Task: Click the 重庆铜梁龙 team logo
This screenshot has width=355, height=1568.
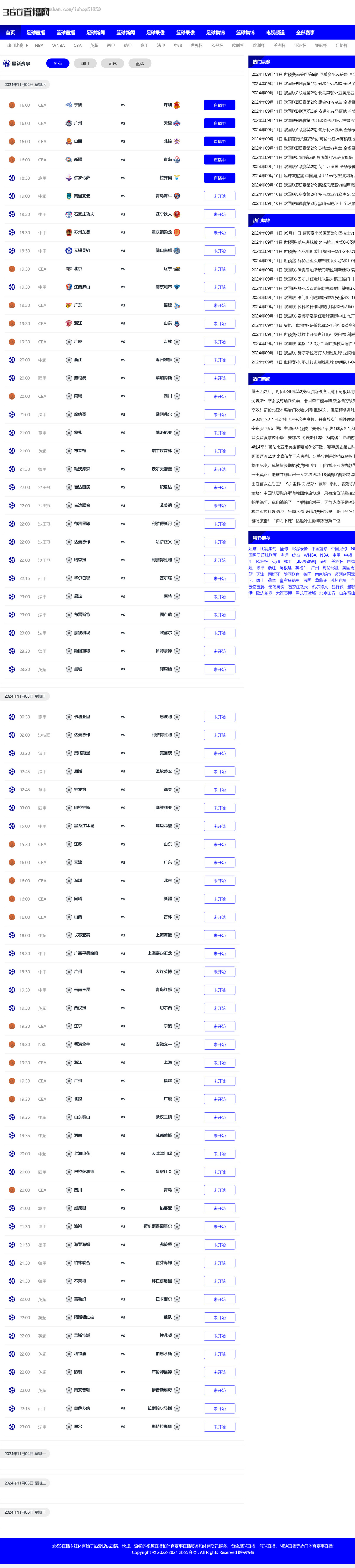Action: tap(177, 232)
